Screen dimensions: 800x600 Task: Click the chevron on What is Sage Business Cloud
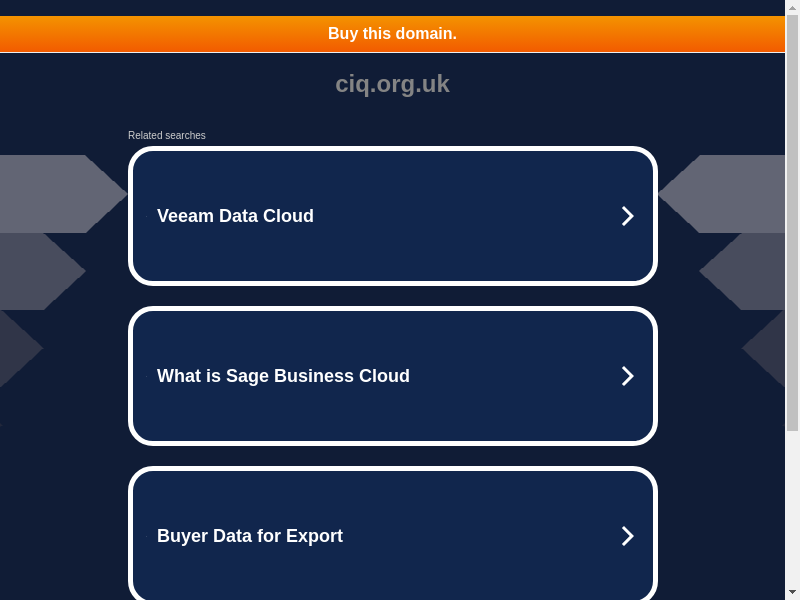coord(627,376)
